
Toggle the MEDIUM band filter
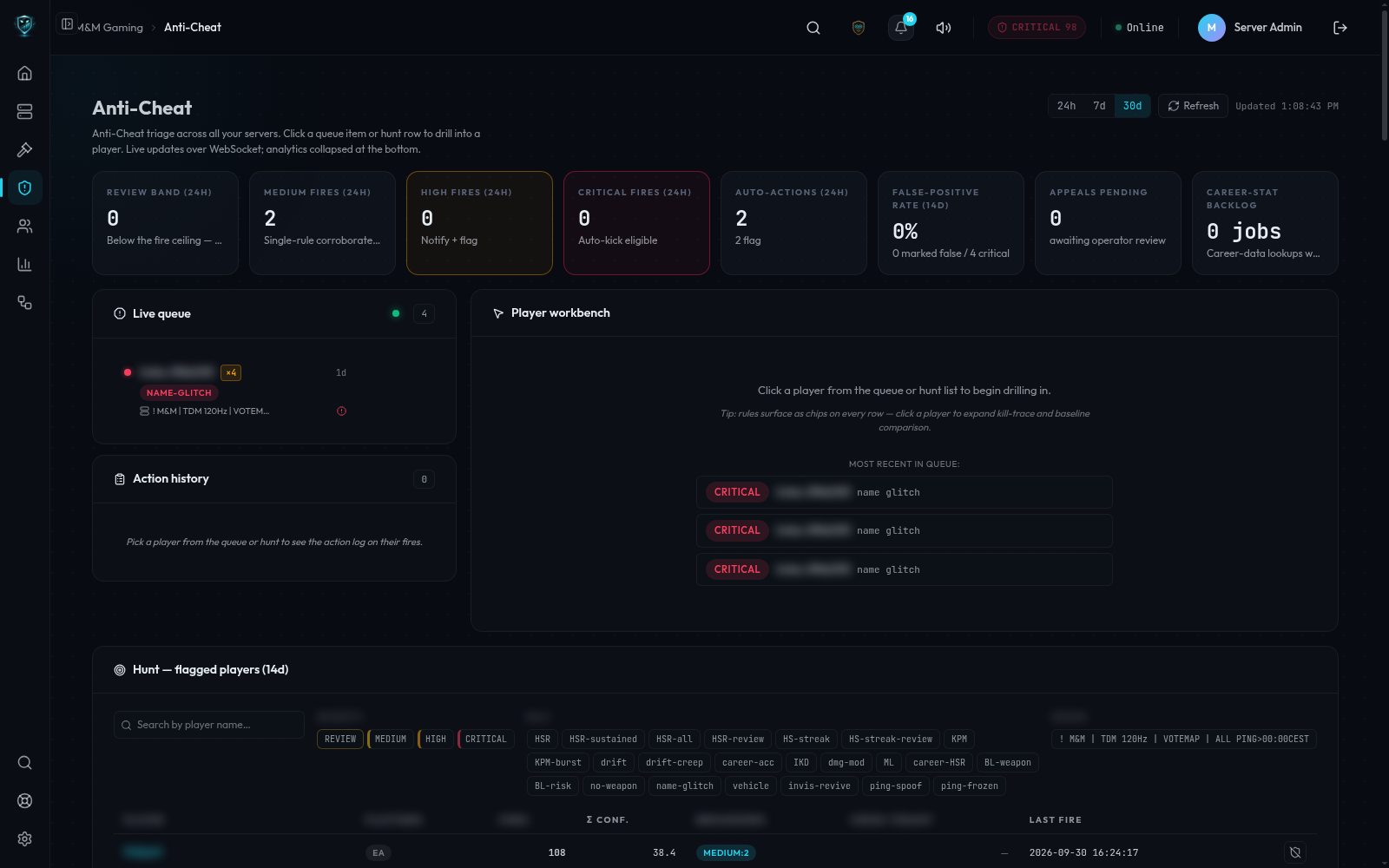(391, 740)
